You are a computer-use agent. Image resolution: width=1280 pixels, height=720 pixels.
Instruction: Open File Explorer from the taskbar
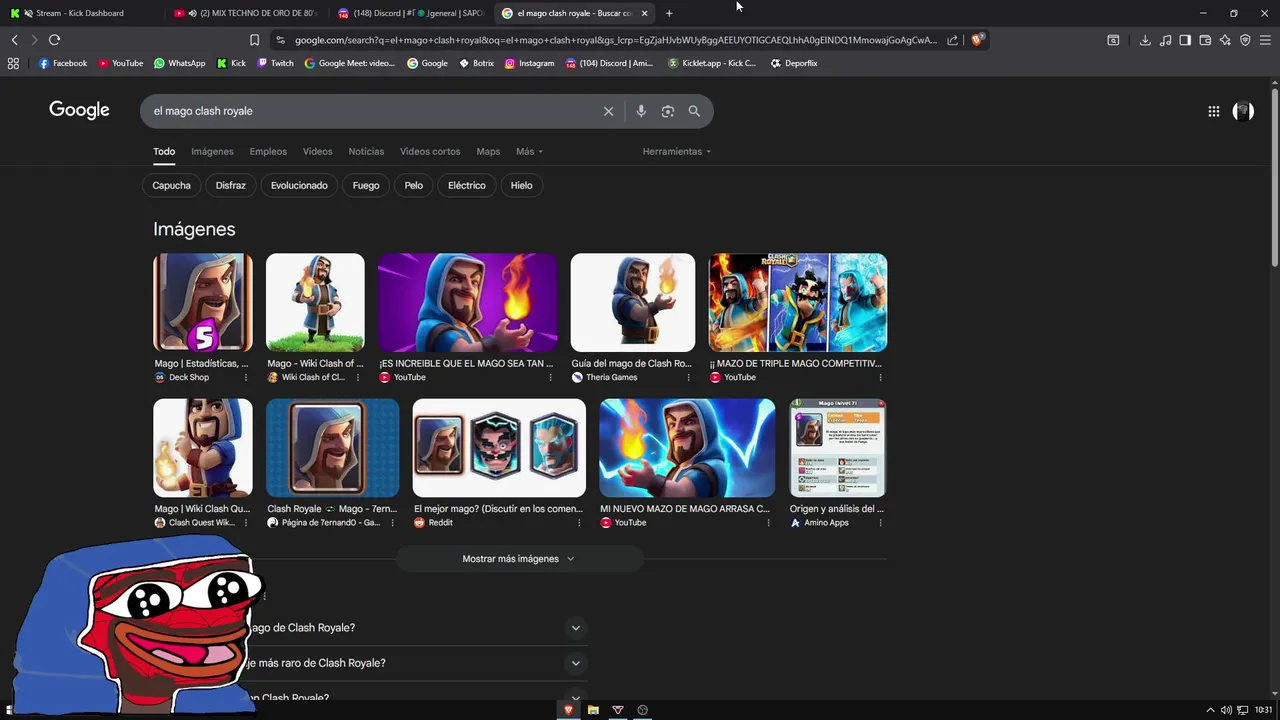pos(593,710)
